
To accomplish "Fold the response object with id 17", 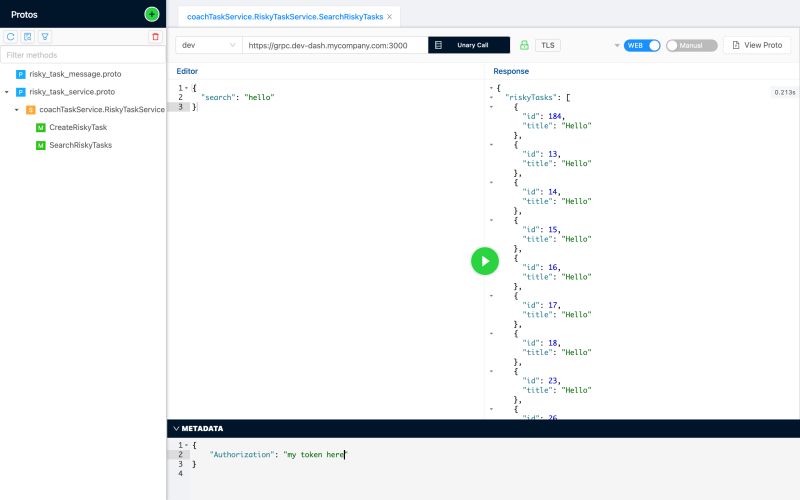I will [491, 296].
